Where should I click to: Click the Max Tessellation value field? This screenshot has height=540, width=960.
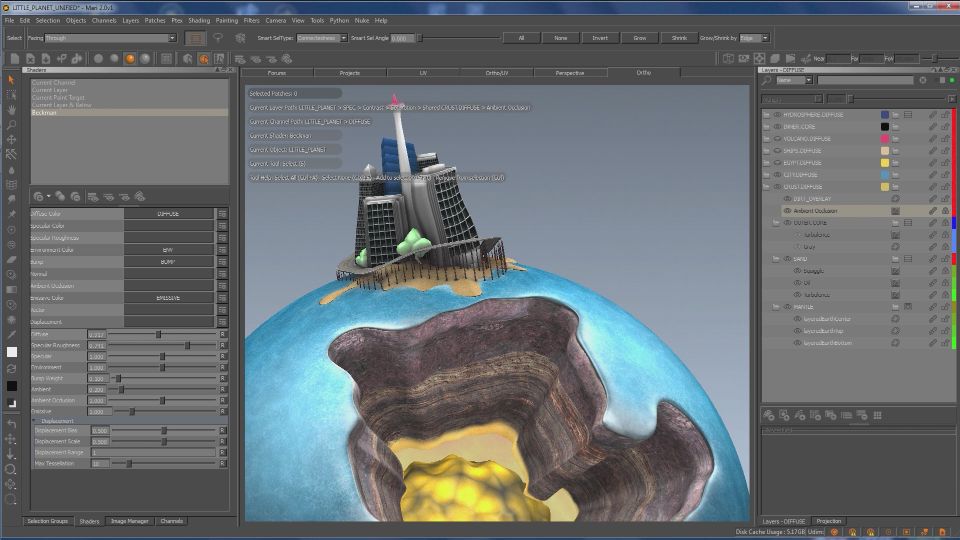(100, 463)
